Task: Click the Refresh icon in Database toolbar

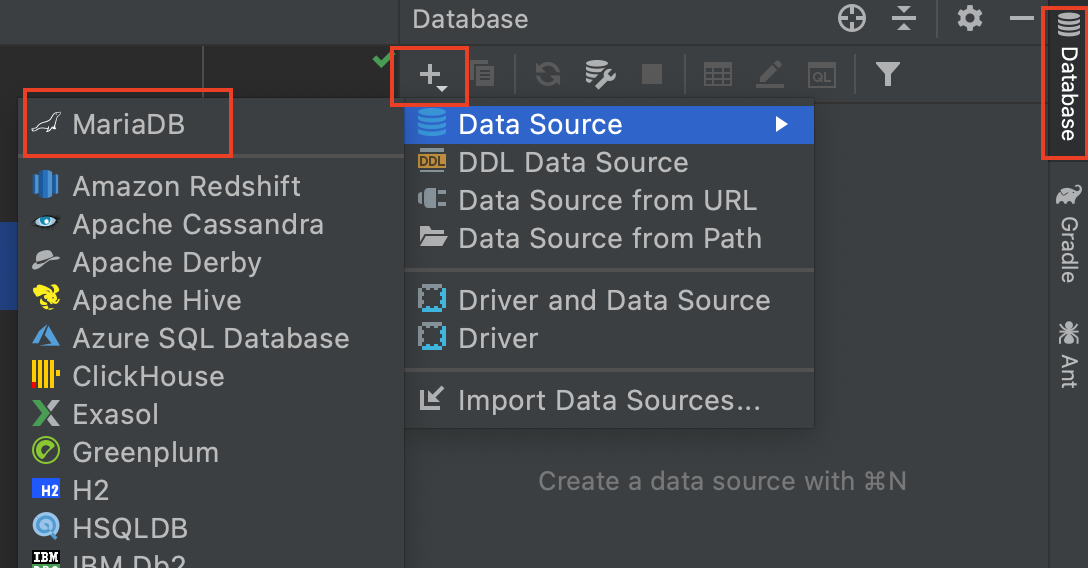Action: [548, 74]
